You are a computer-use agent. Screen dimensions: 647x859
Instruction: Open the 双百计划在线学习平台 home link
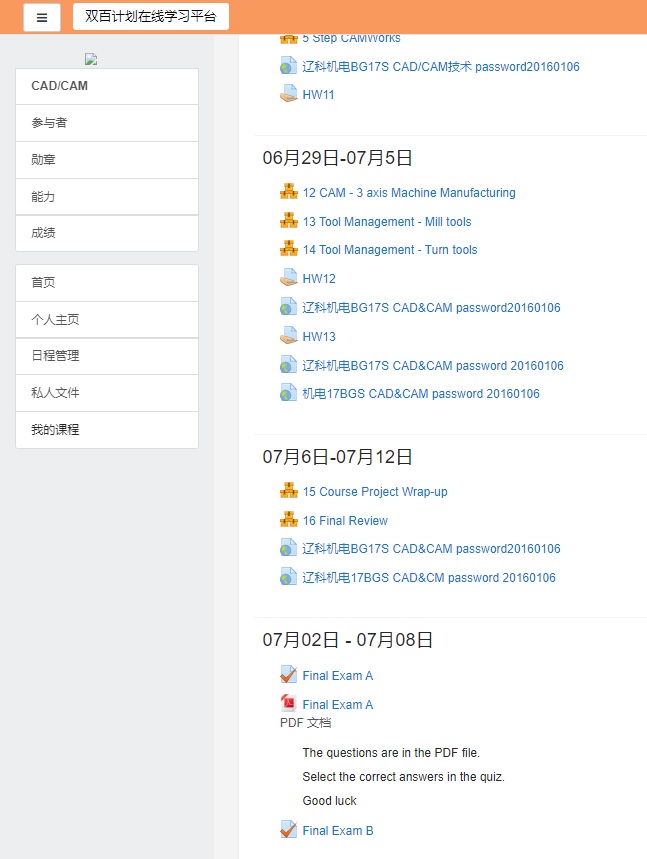click(151, 17)
